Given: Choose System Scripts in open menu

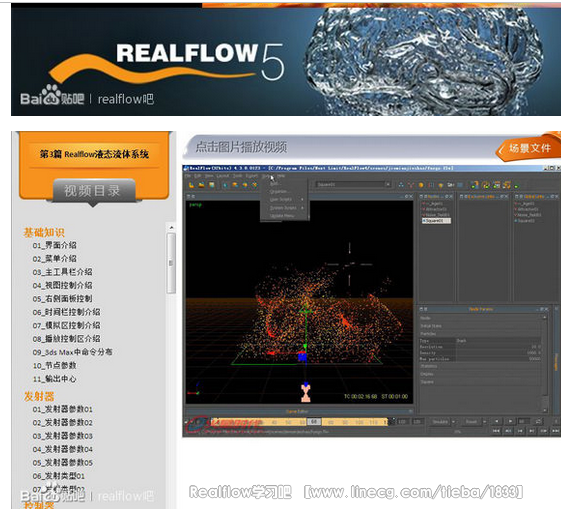Looking at the screenshot, I should 284,208.
